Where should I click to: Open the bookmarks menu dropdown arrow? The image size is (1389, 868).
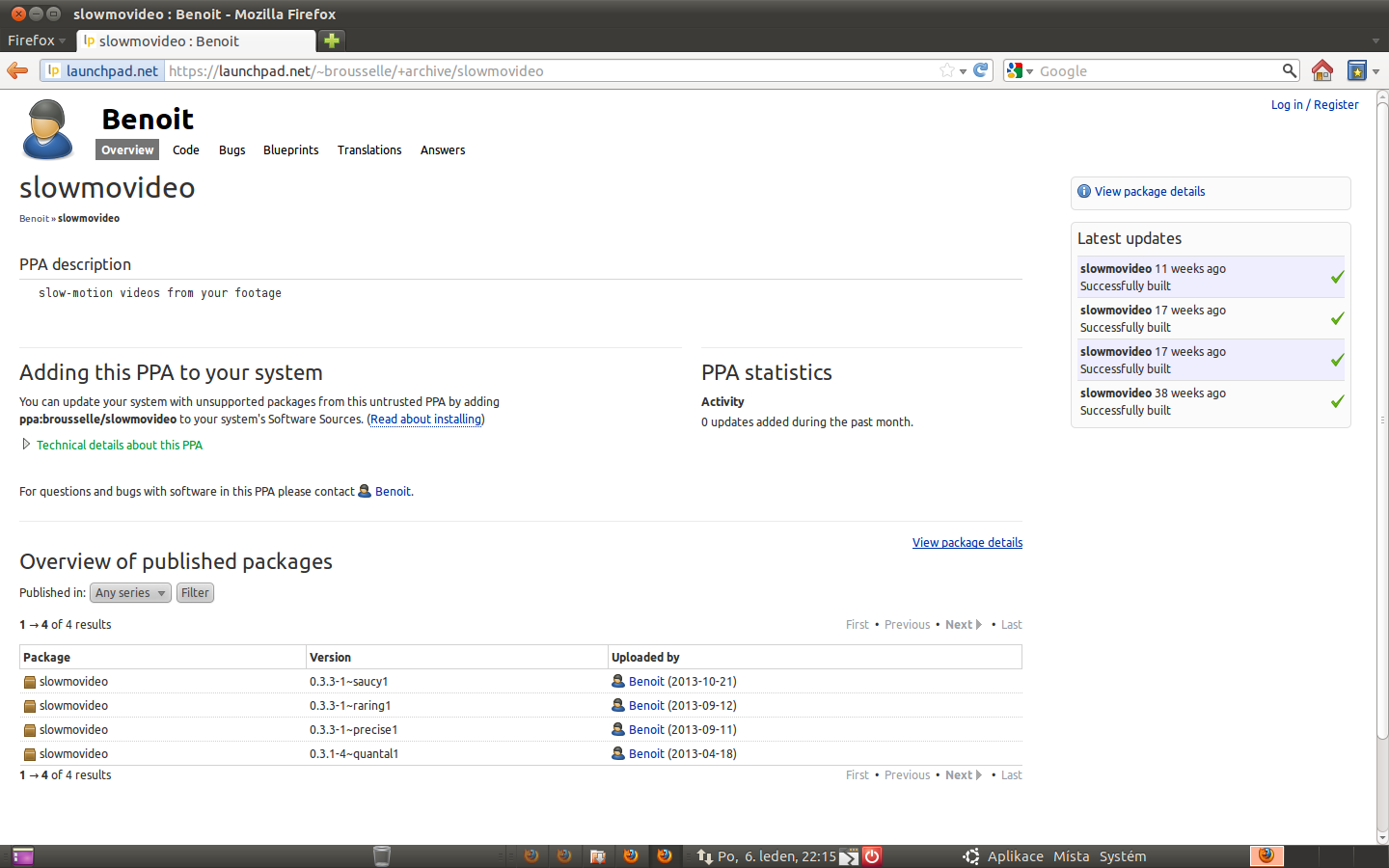coord(1375,71)
